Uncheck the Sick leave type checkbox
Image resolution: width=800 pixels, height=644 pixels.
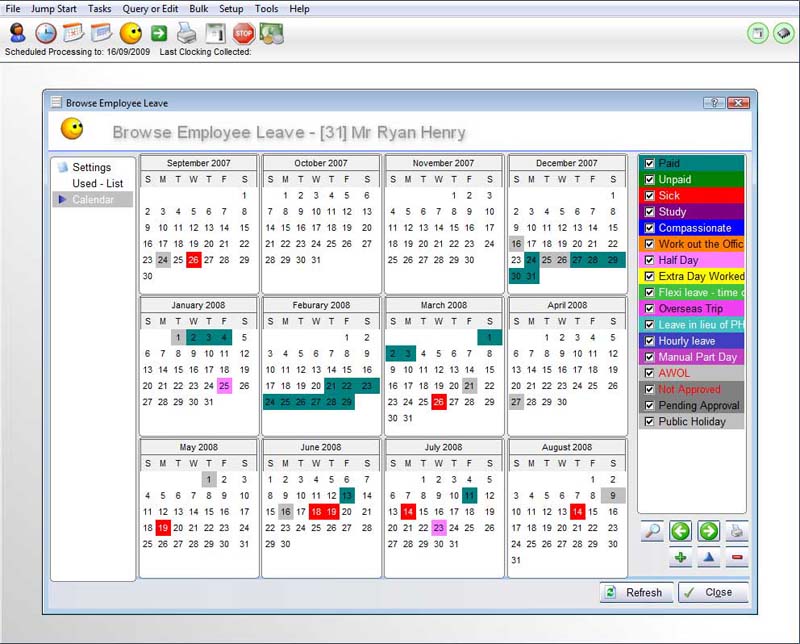[x=650, y=196]
